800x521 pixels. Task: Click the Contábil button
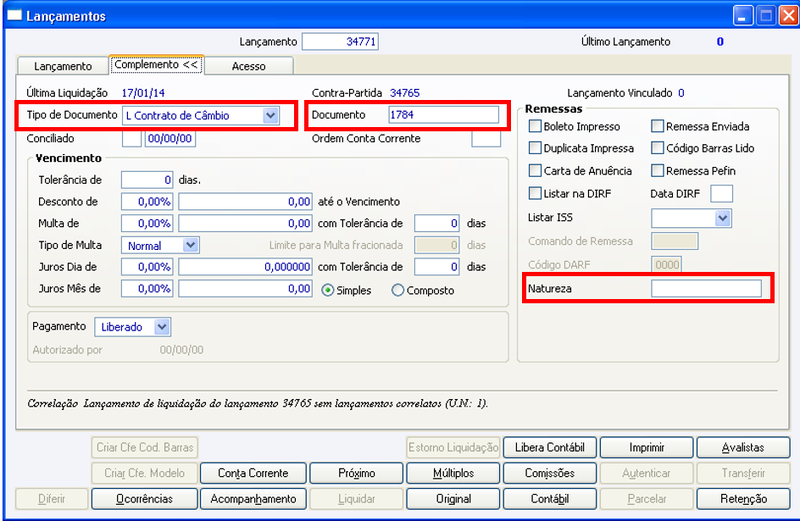click(x=549, y=499)
